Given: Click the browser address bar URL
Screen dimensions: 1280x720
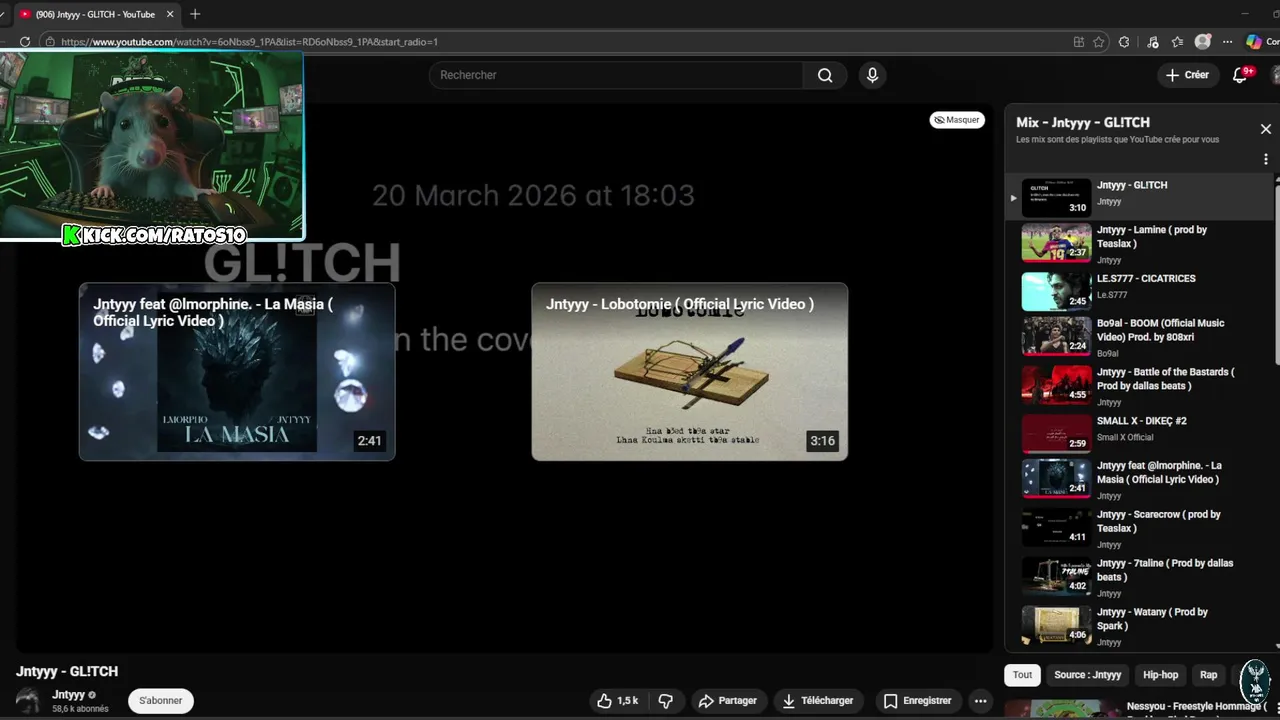Looking at the screenshot, I should (x=250, y=42).
